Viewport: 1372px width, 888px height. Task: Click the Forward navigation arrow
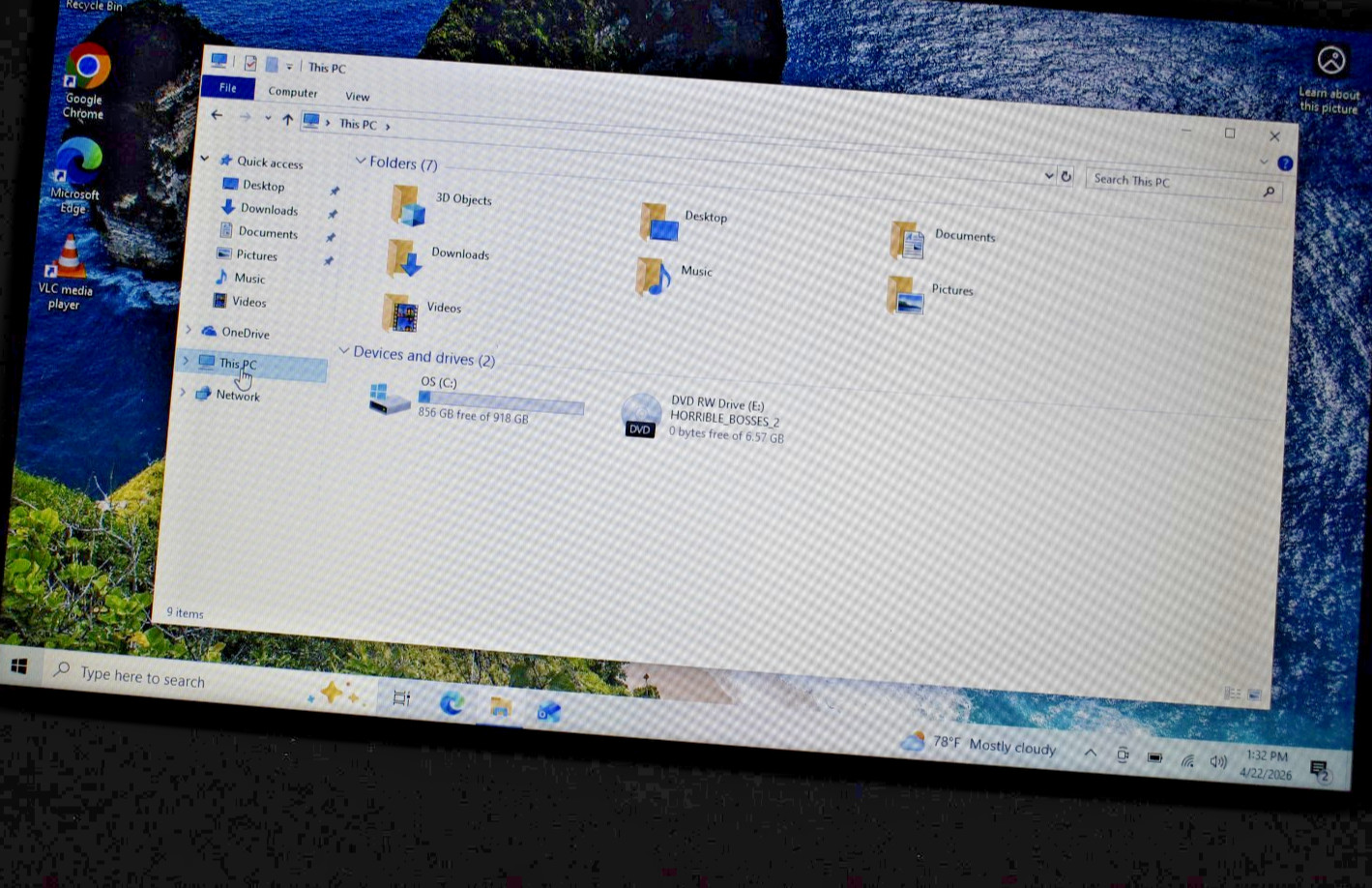[x=245, y=116]
